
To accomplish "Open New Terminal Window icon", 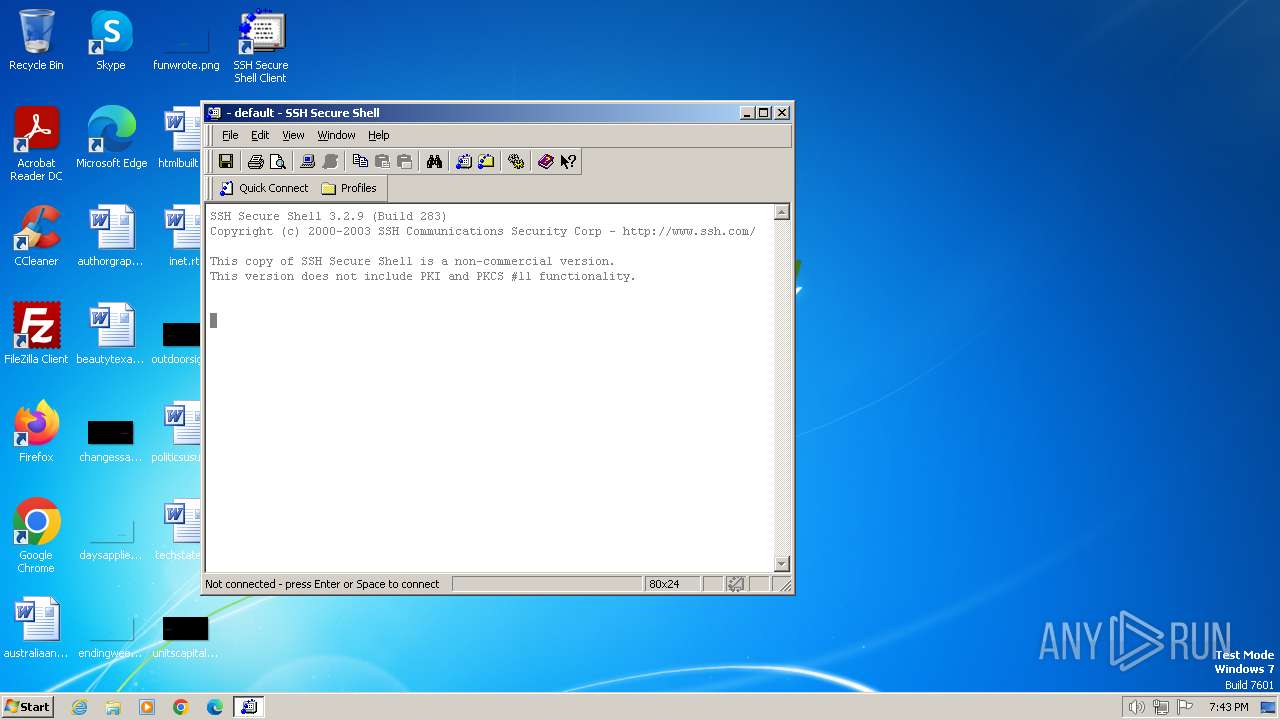I will coord(464,161).
